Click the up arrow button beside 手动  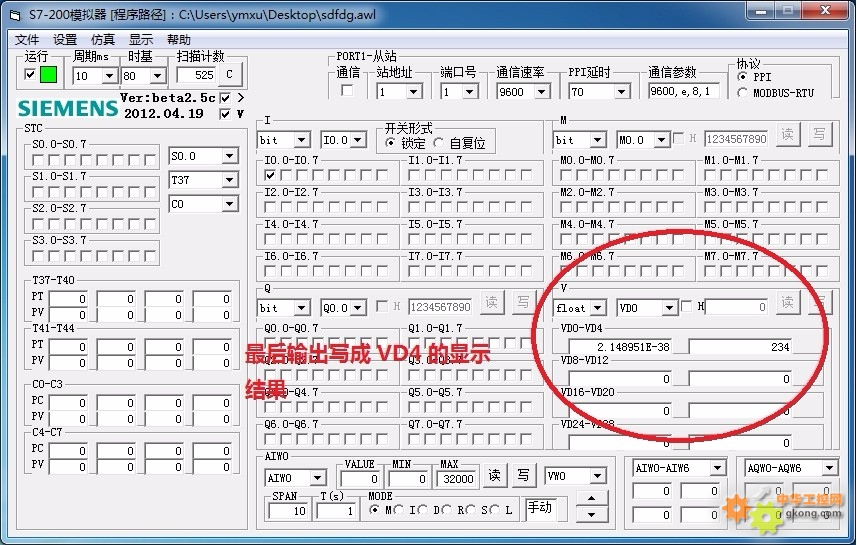pos(591,498)
